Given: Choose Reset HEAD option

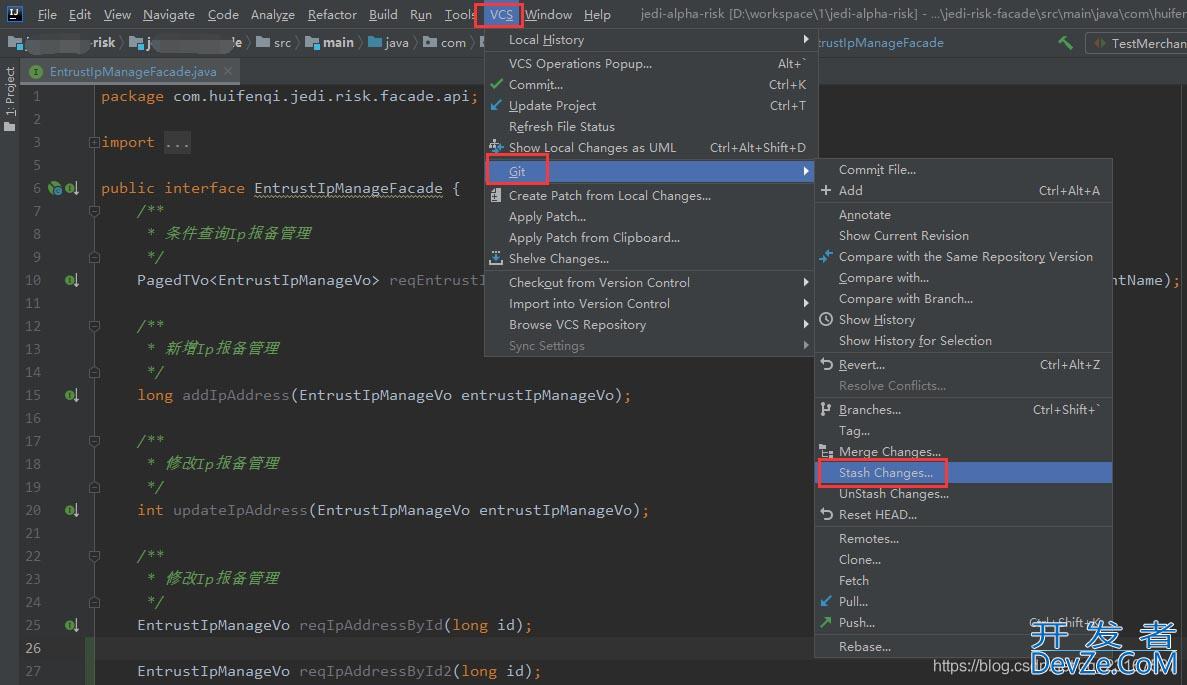Looking at the screenshot, I should (x=963, y=515).
